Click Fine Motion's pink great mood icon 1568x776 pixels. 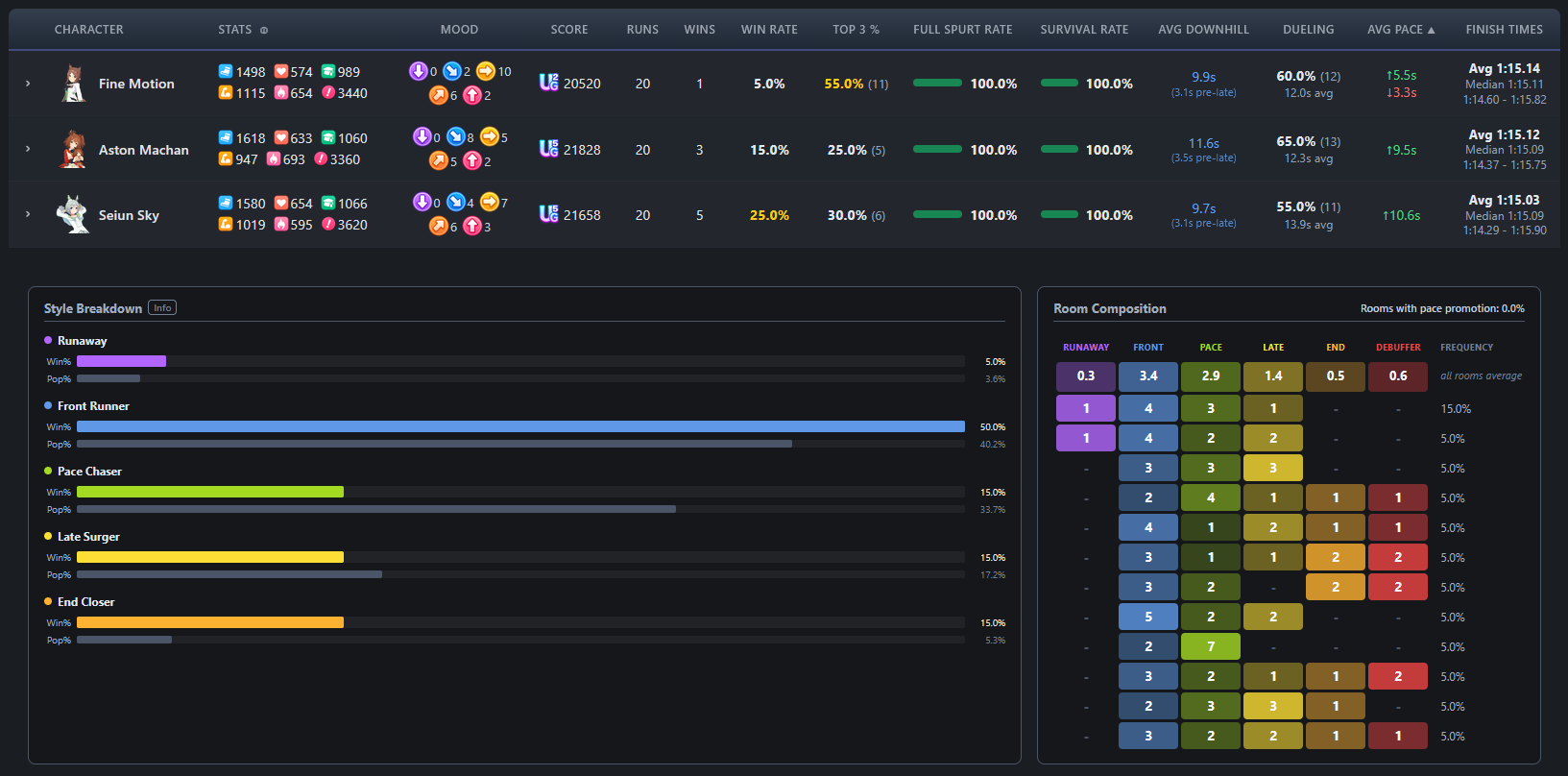click(x=472, y=94)
